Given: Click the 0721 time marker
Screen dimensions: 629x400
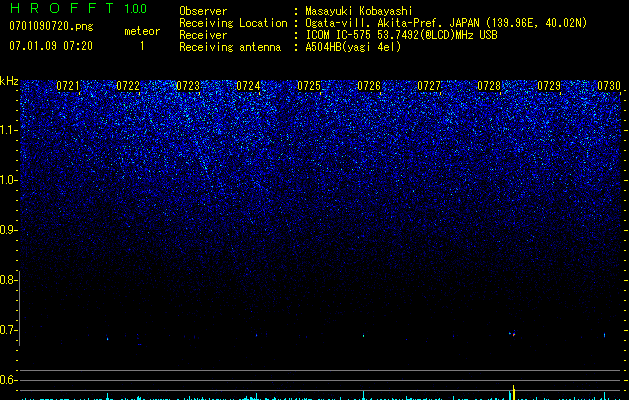Looking at the screenshot, I should (68, 86).
